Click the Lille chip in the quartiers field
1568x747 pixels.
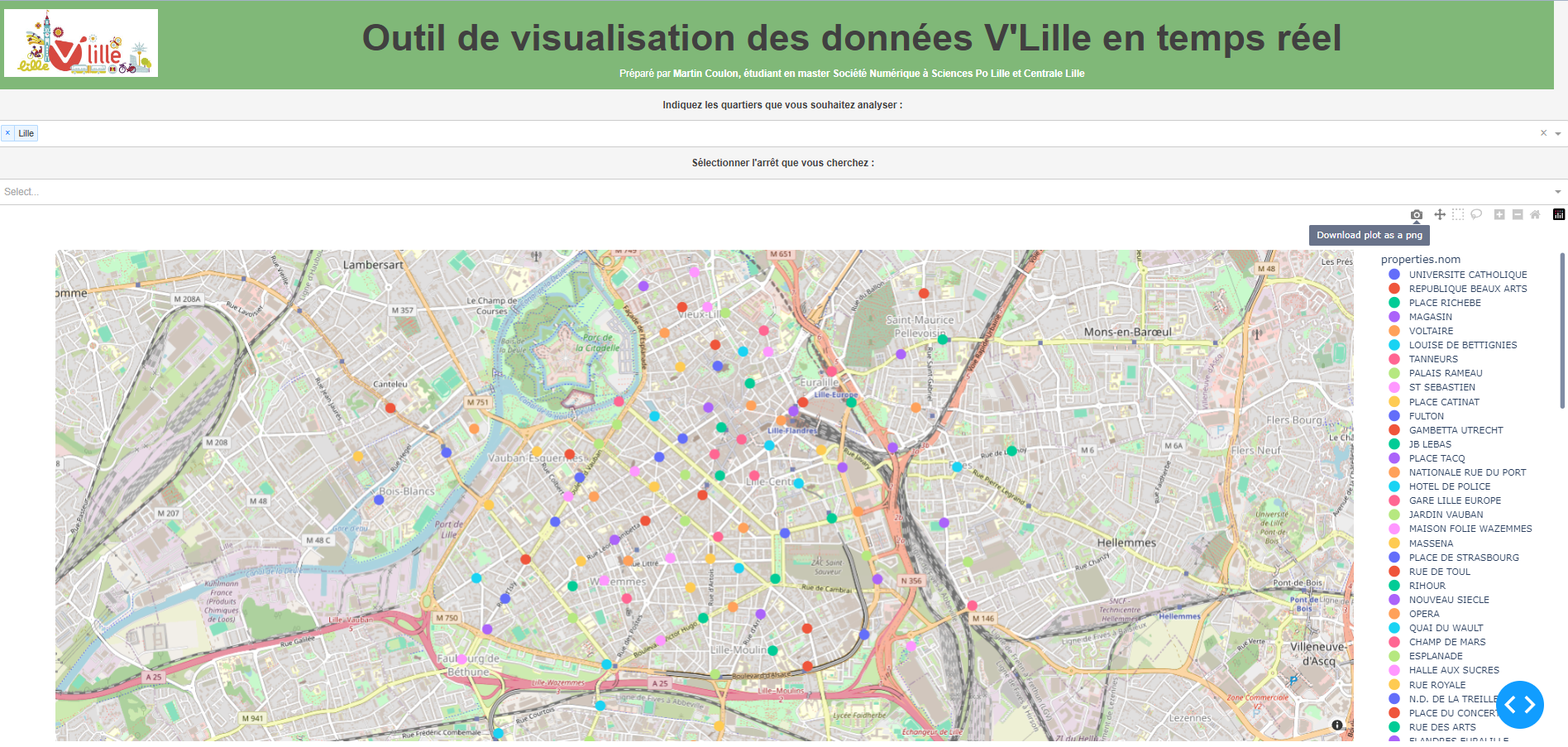coord(26,133)
